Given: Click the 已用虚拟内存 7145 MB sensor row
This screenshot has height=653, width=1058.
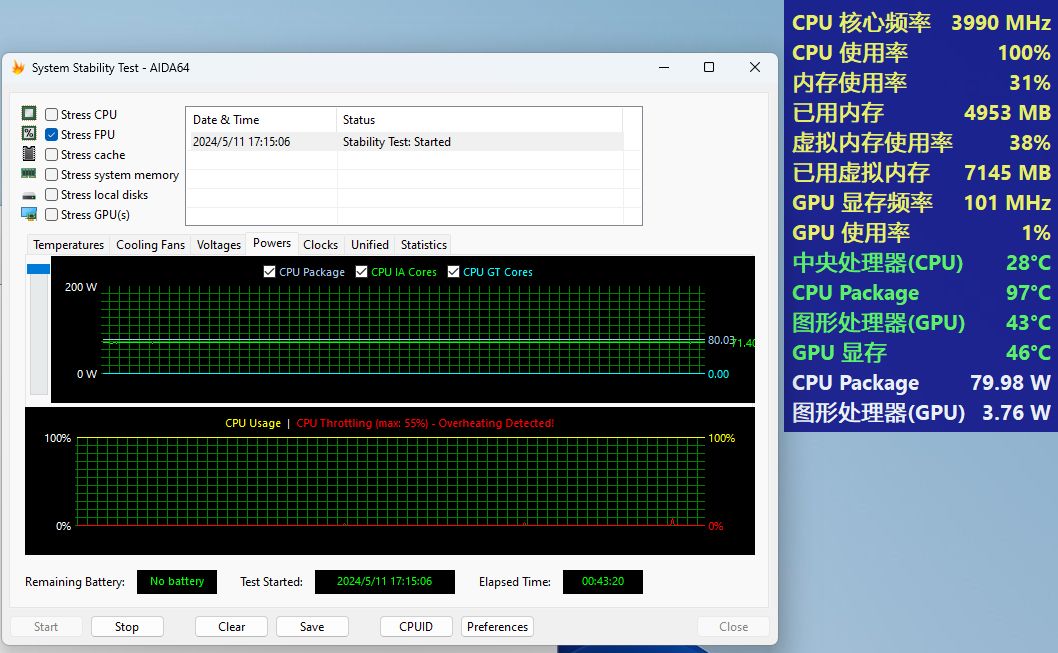Looking at the screenshot, I should point(921,173).
